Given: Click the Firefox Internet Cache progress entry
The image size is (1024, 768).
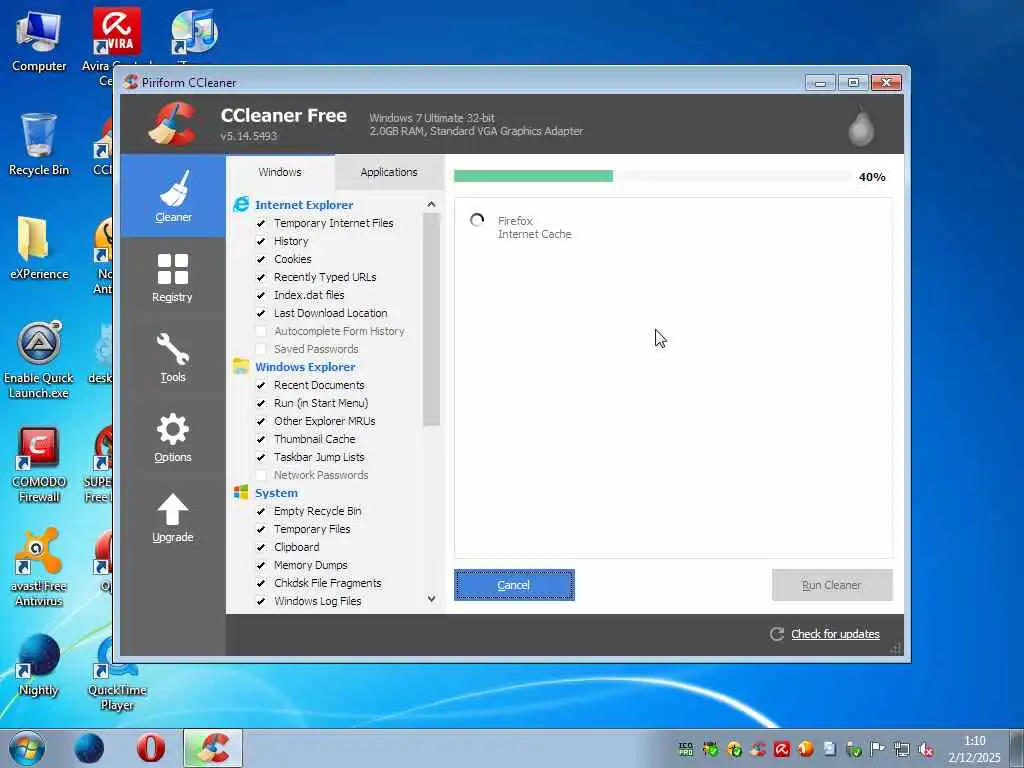Looking at the screenshot, I should coord(520,227).
